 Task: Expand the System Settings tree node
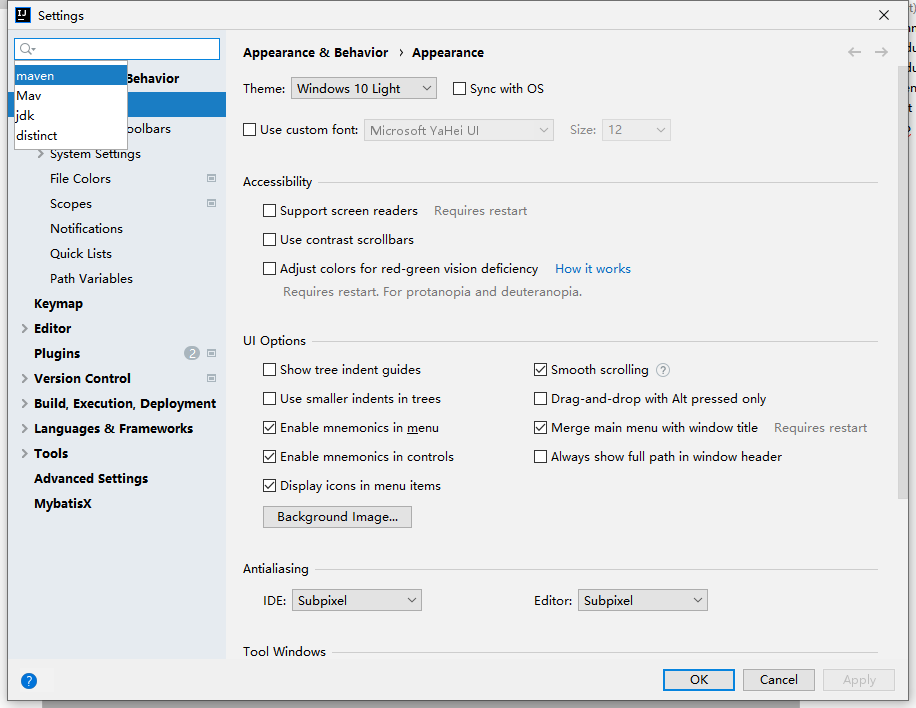pos(40,154)
